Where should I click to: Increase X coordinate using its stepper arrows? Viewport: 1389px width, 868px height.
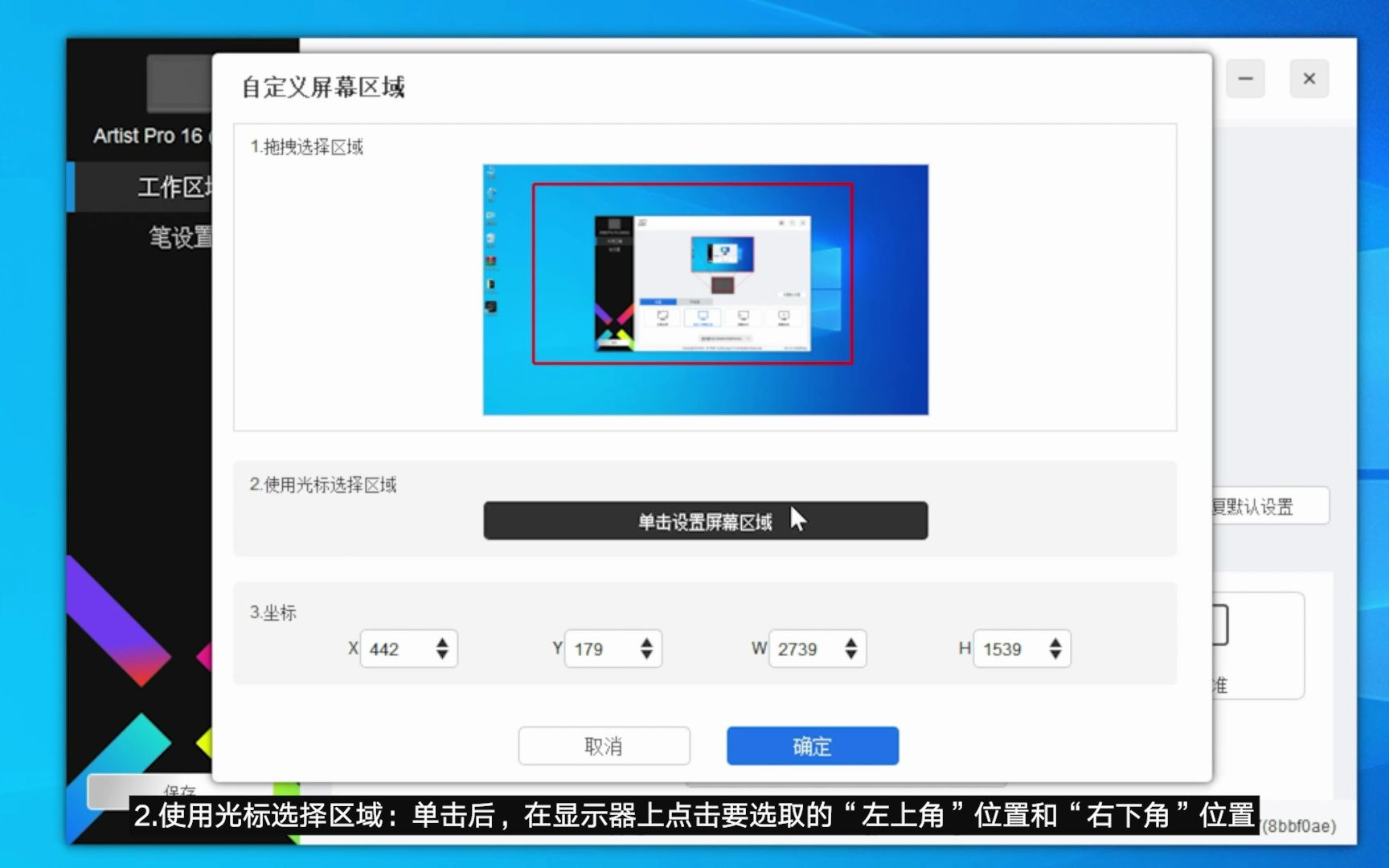click(443, 643)
